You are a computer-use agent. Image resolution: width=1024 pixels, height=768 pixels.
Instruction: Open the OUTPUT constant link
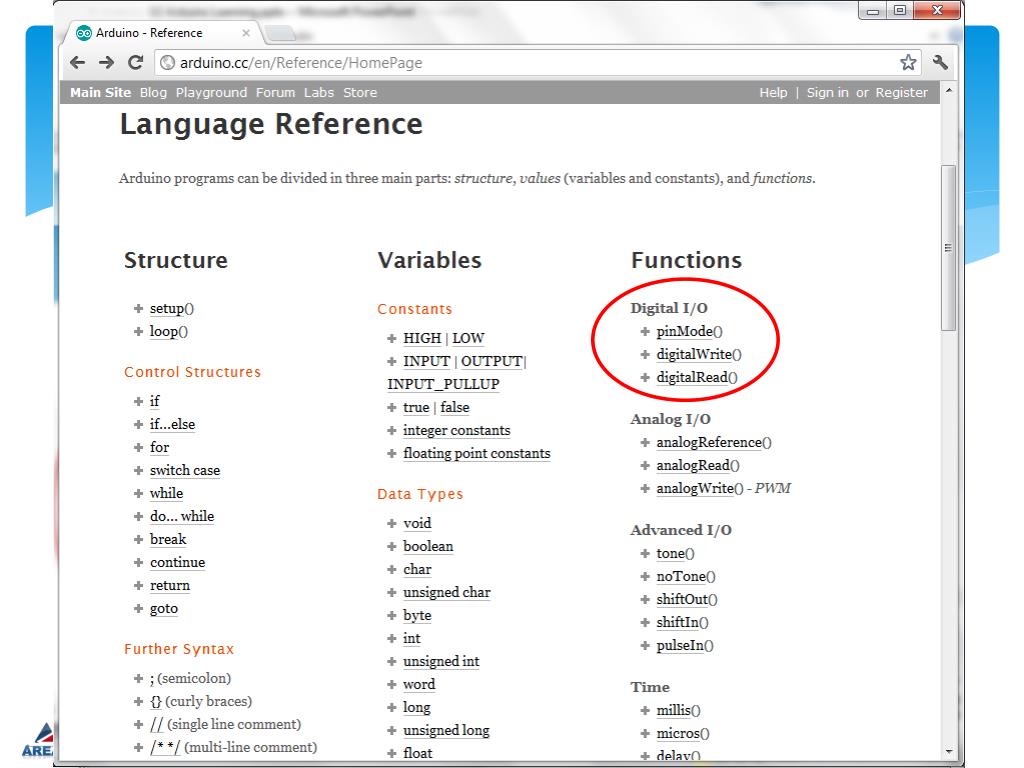point(492,361)
